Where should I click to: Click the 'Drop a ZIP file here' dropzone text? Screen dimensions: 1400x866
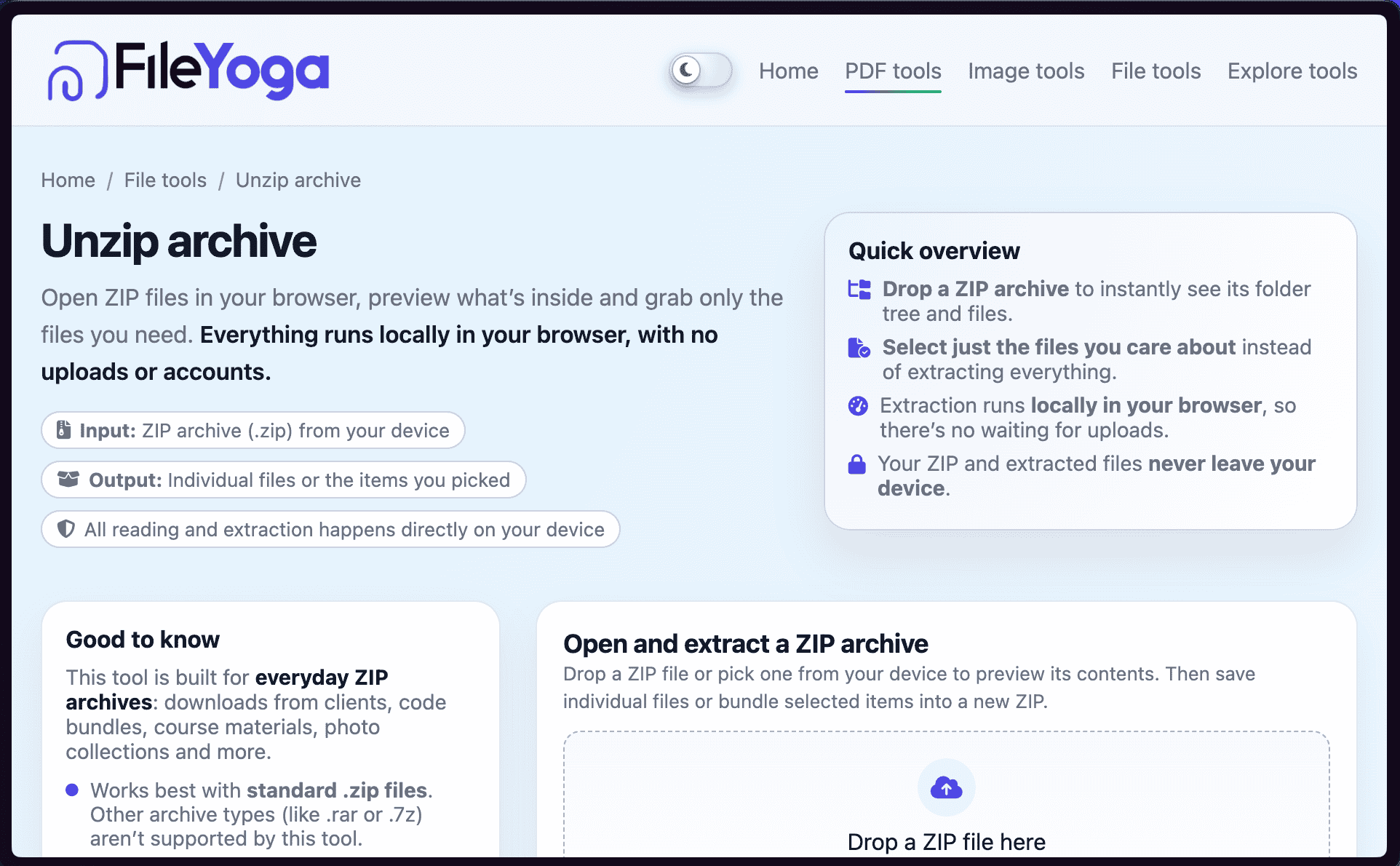click(x=946, y=842)
